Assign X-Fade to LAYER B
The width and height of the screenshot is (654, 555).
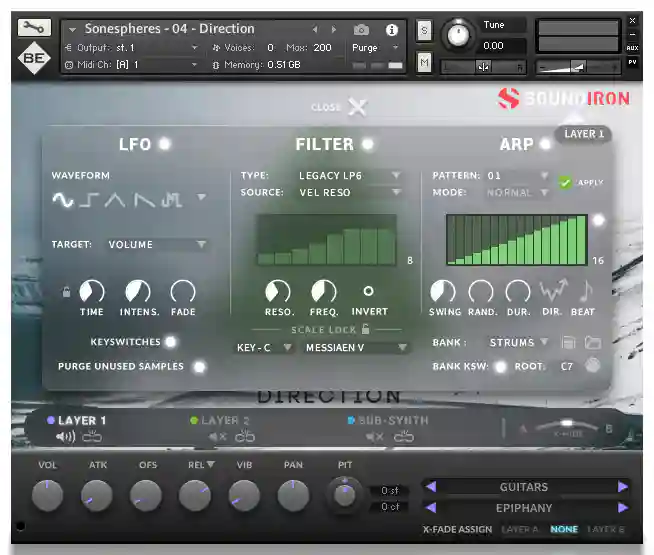coord(606,529)
